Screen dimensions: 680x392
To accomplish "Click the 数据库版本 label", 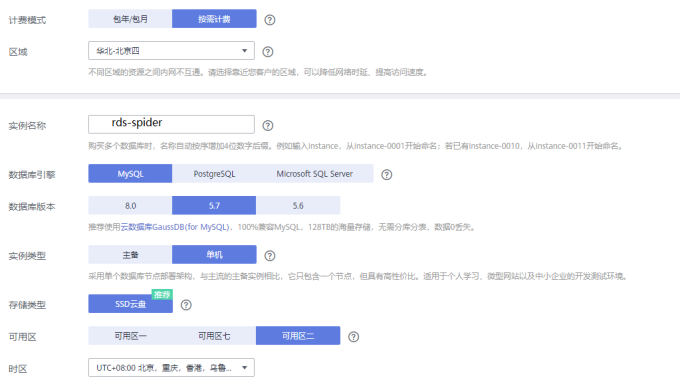I will click(32, 207).
